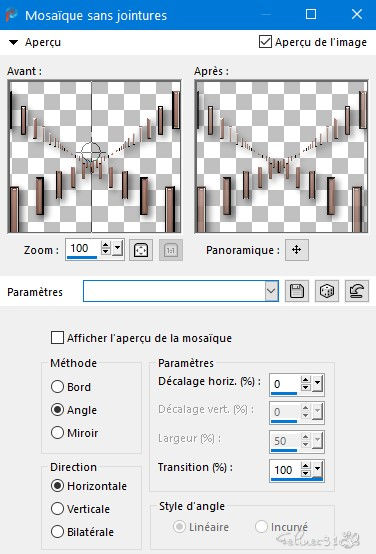Enable Afficher l'aperçu de la mosaïque
Image resolution: width=376 pixels, height=554 pixels.
tap(57, 337)
